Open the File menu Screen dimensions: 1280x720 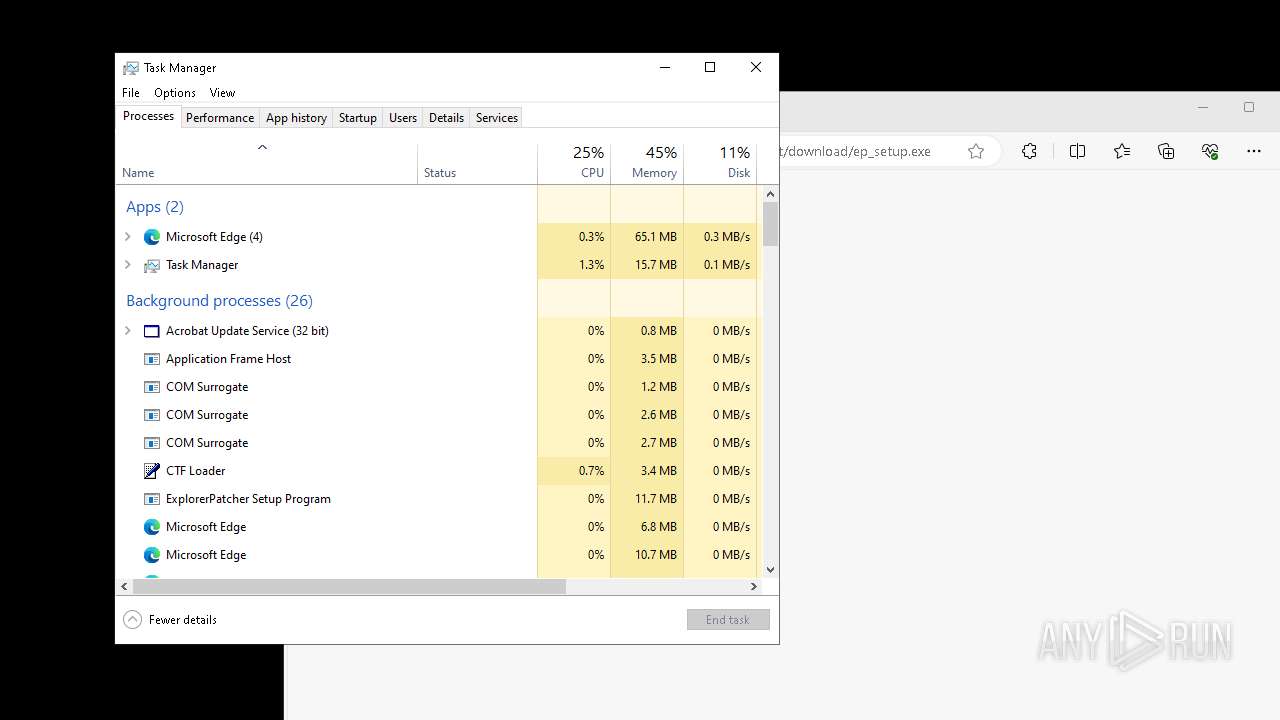[131, 93]
